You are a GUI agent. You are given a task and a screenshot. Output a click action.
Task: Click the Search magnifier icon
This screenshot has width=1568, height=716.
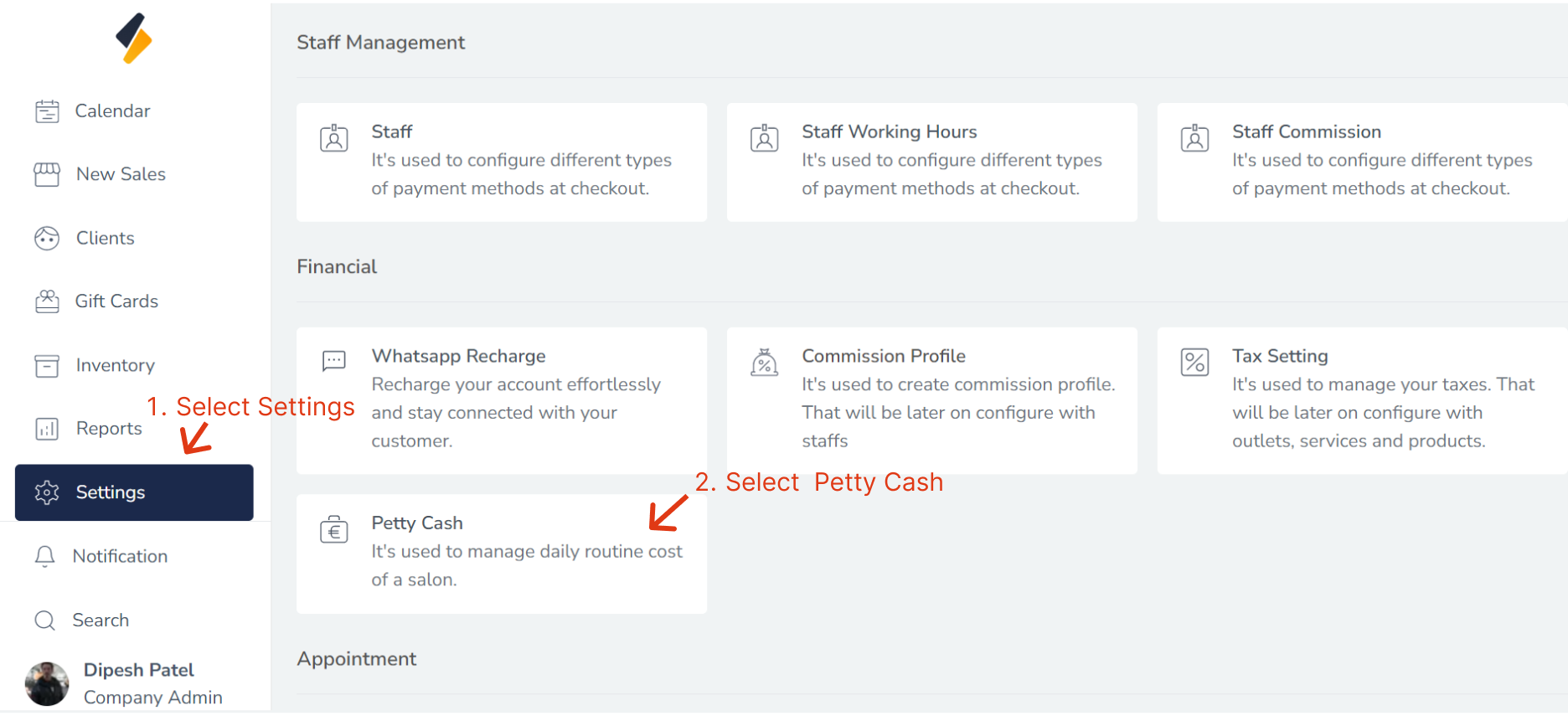[x=45, y=621]
